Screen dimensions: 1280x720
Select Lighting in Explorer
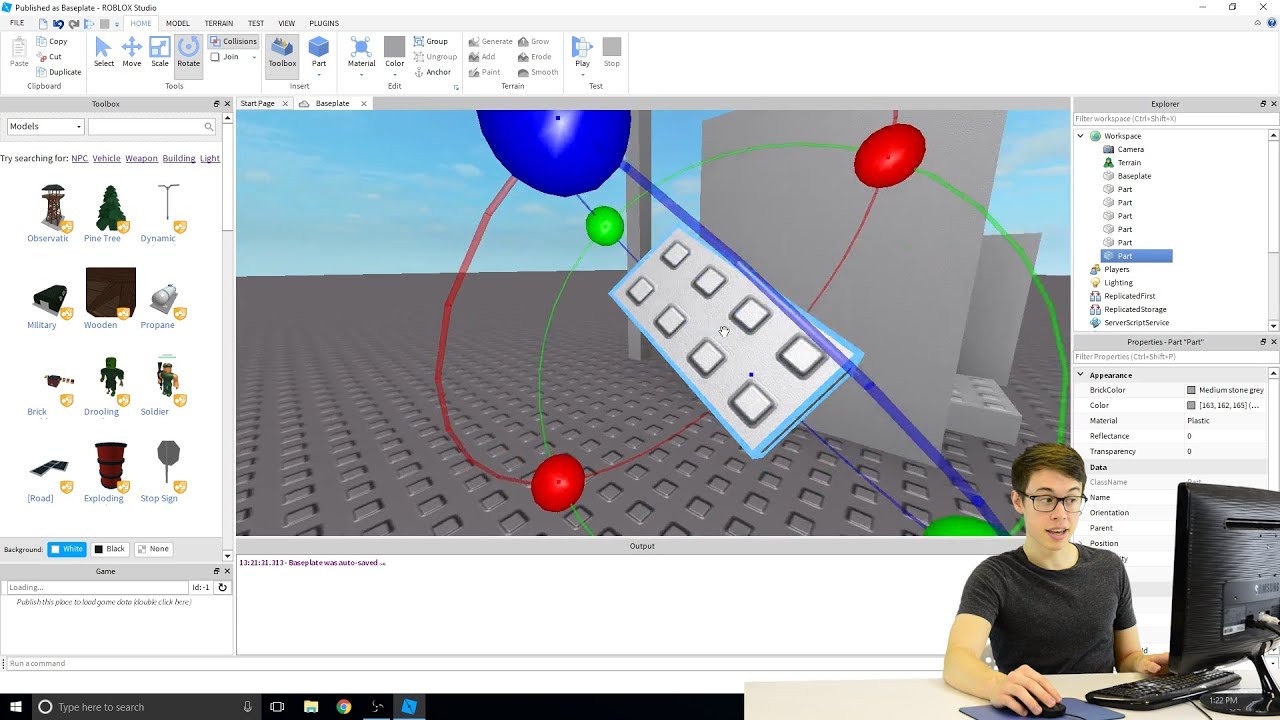1118,283
